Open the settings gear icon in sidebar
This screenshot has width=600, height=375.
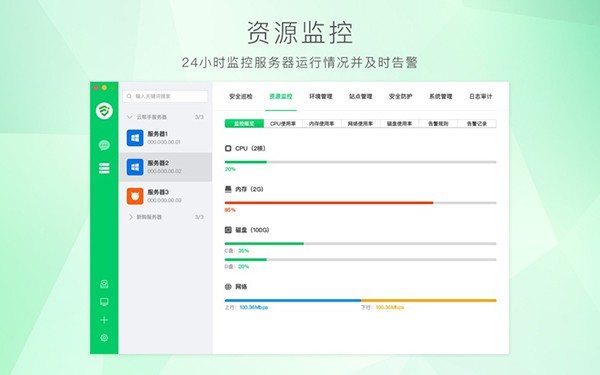click(104, 338)
